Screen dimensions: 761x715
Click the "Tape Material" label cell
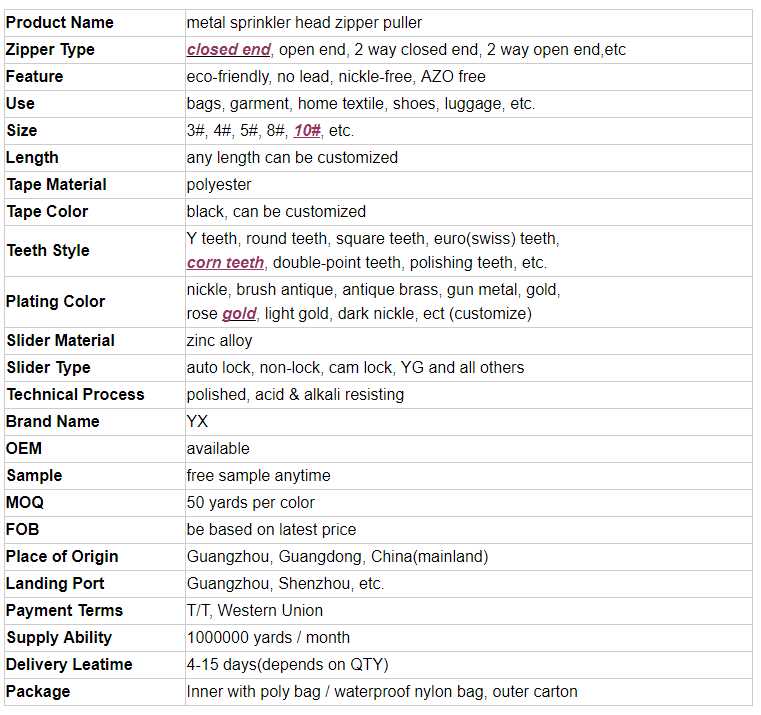[x=56, y=184]
